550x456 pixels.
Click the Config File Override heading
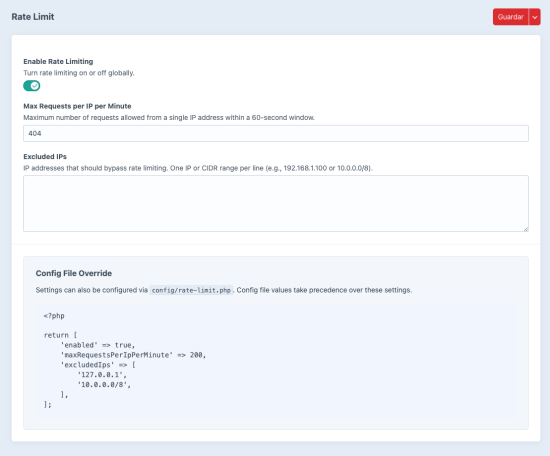[74, 273]
